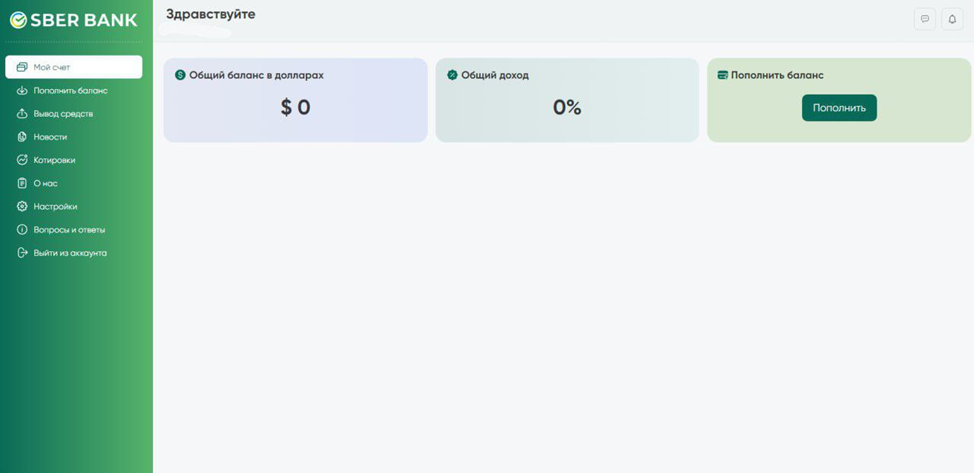
Task: Click the logout icon beside Выйти из аккаунта
Action: tap(22, 253)
